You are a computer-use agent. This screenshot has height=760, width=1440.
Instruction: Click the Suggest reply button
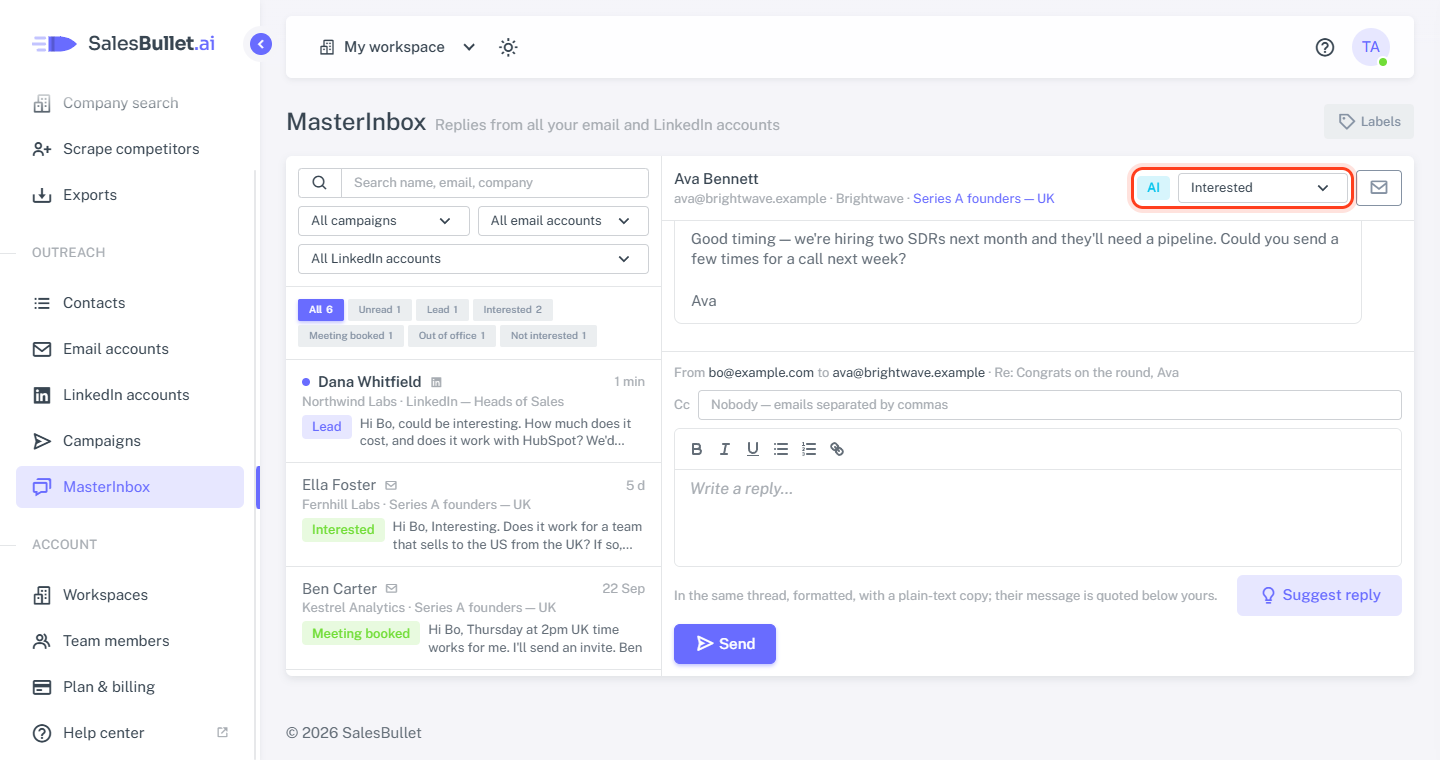coord(1319,595)
